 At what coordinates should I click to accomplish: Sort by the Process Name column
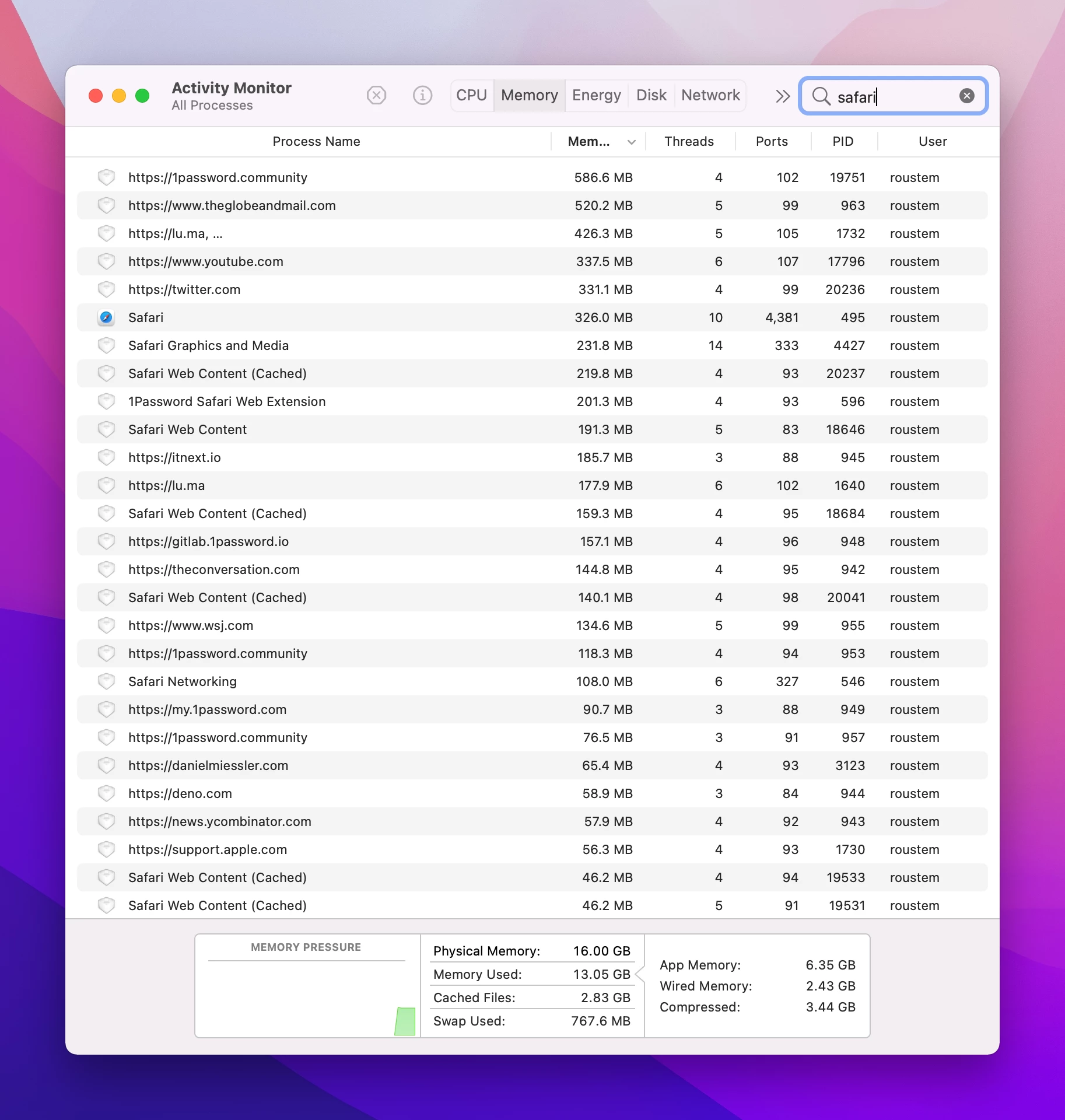[316, 141]
